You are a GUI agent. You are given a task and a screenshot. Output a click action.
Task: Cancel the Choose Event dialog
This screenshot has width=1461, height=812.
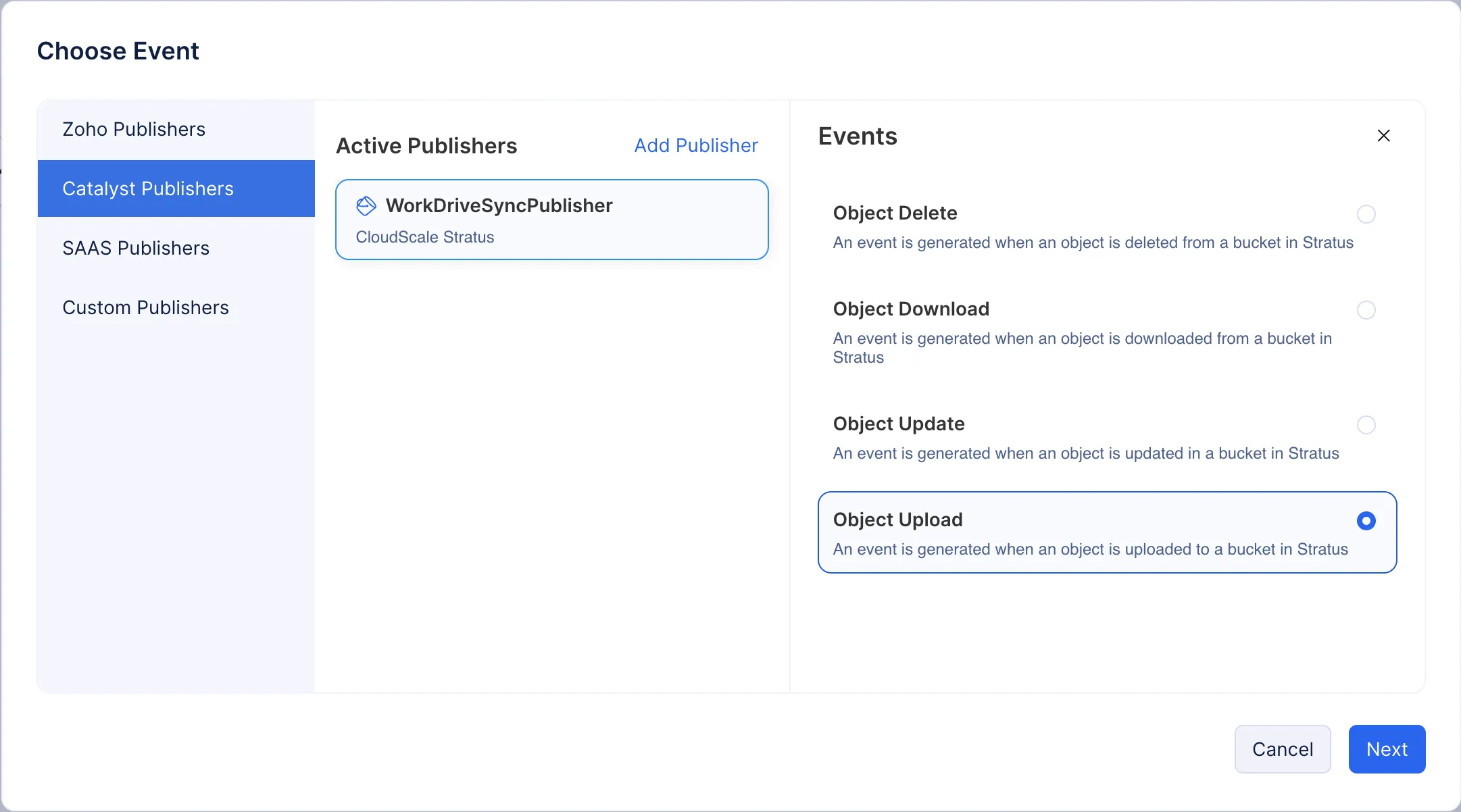(x=1281, y=748)
